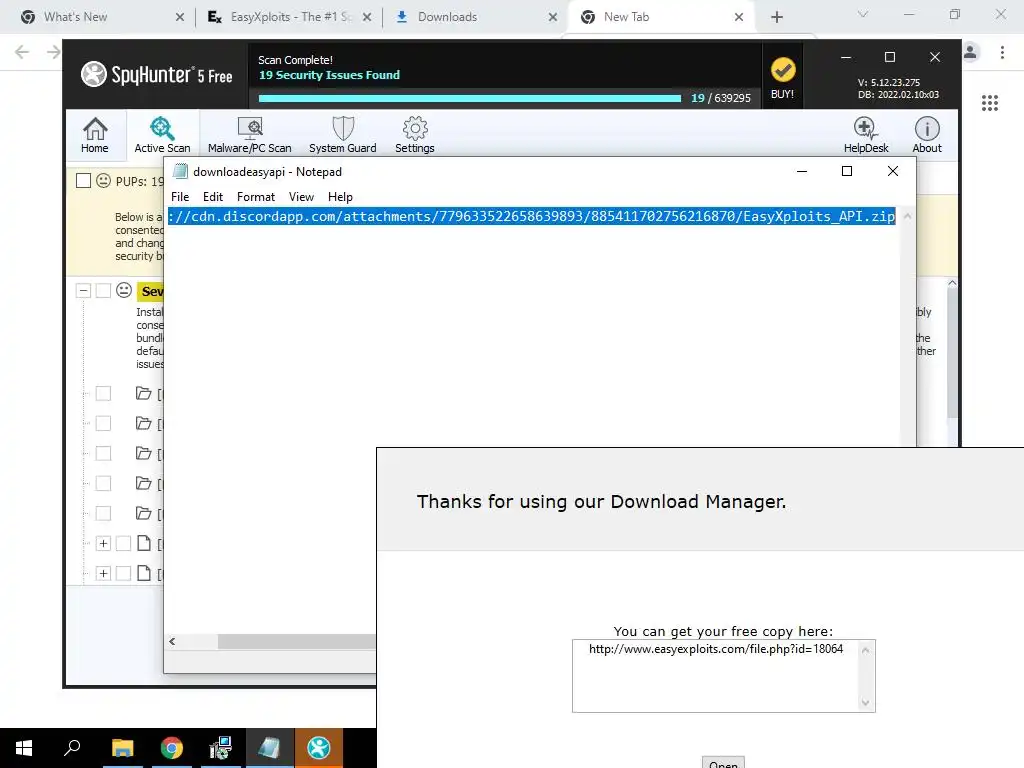The image size is (1024, 768).
Task: Open Notepad File menu
Action: tap(180, 197)
